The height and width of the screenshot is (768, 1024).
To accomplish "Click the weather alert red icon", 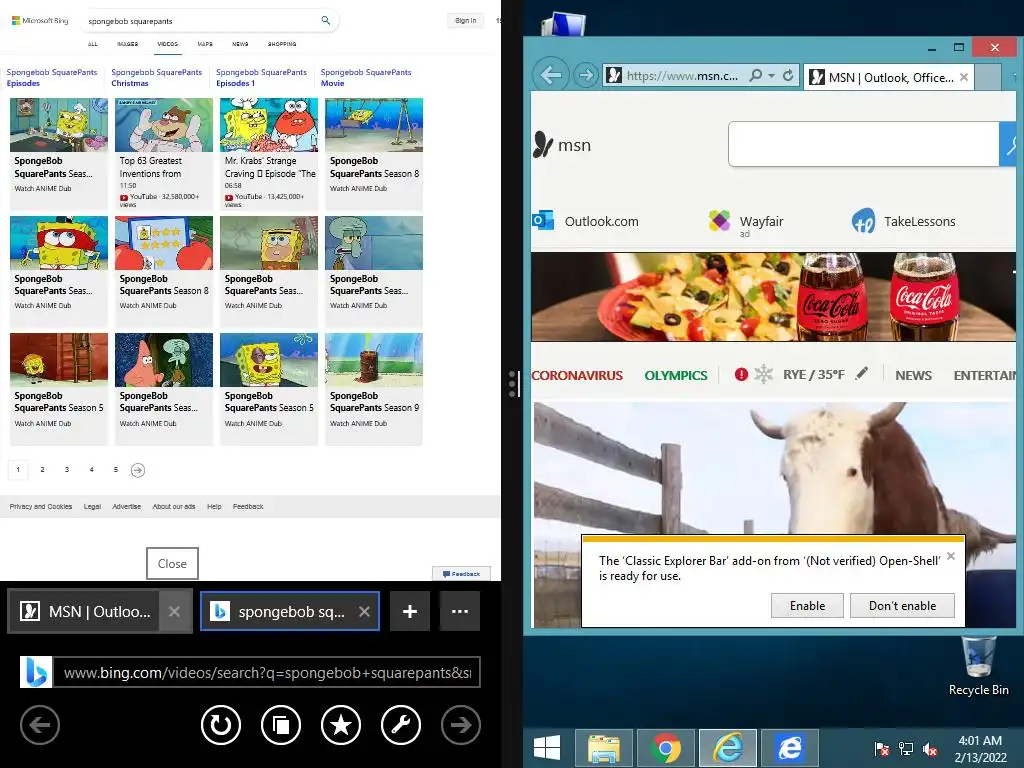I will point(741,374).
